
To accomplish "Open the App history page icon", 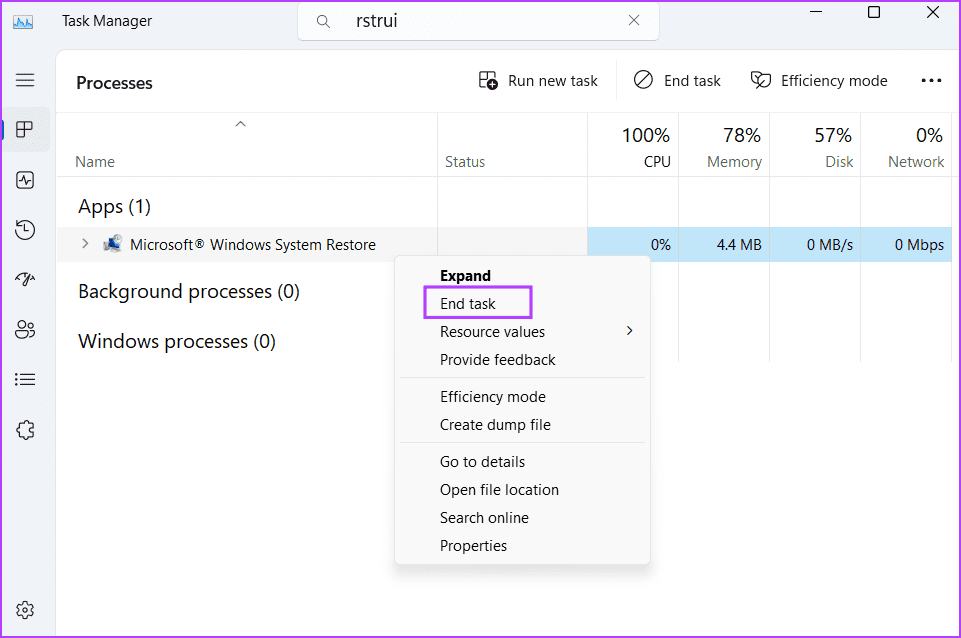I will (x=25, y=230).
